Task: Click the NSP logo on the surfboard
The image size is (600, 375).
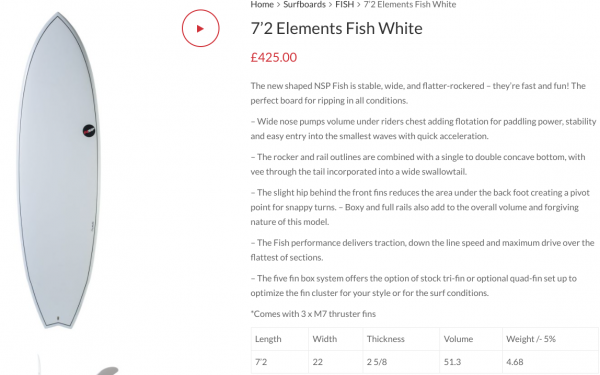Action: tap(89, 130)
